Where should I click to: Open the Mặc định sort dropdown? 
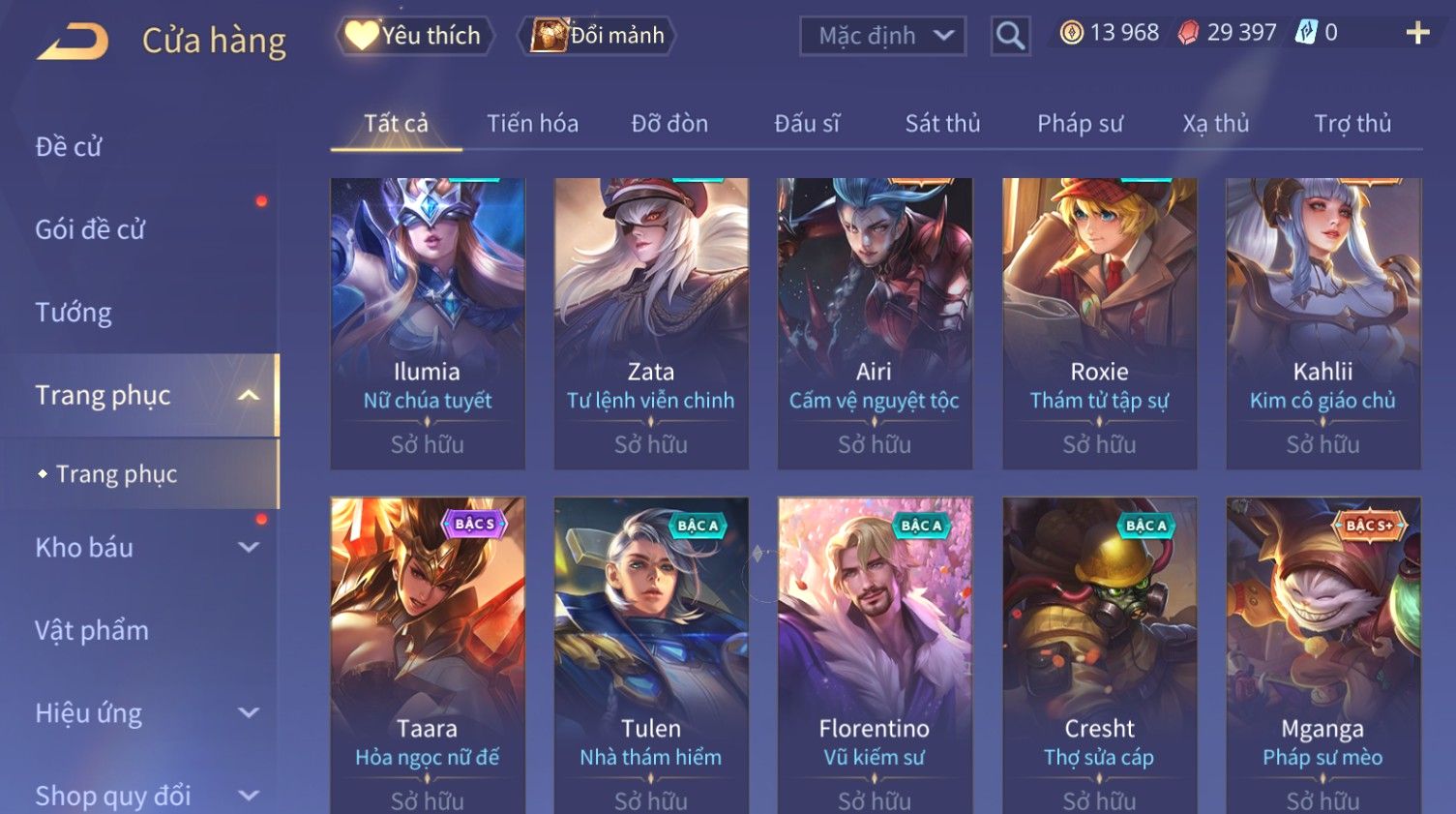[x=882, y=36]
